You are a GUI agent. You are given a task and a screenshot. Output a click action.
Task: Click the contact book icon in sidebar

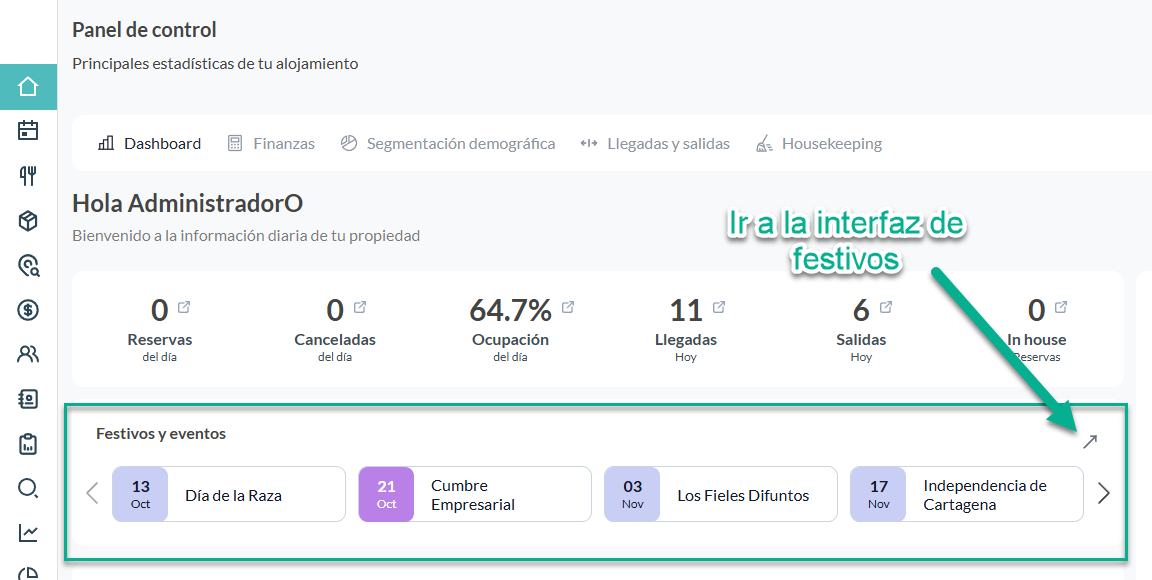pyautogui.click(x=28, y=399)
